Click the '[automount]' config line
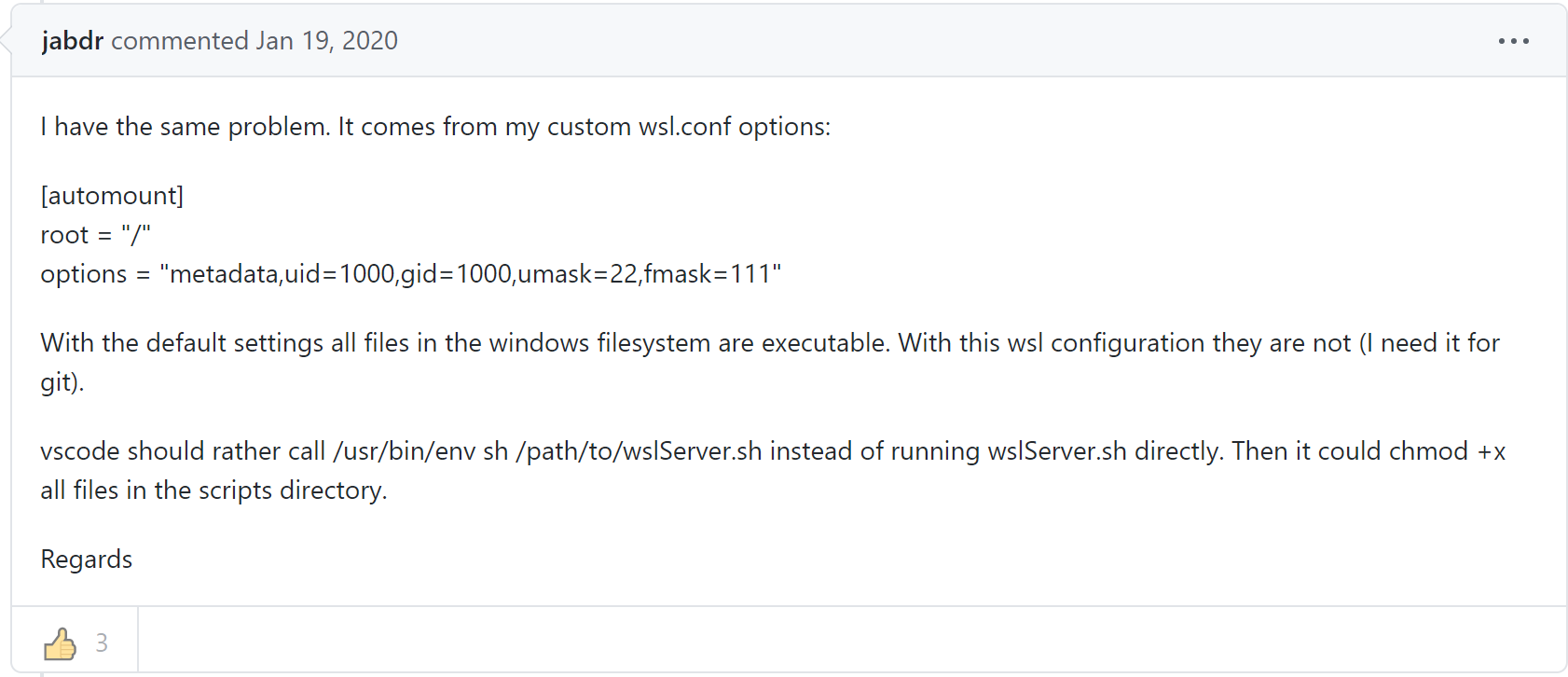The width and height of the screenshot is (1568, 677). pos(112,196)
